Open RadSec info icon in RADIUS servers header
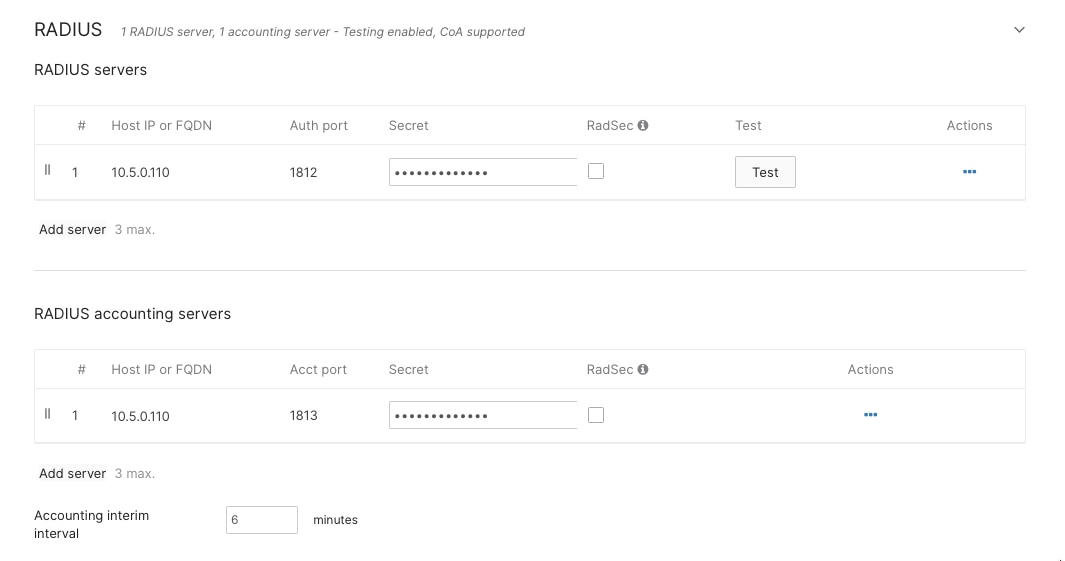 coord(643,125)
